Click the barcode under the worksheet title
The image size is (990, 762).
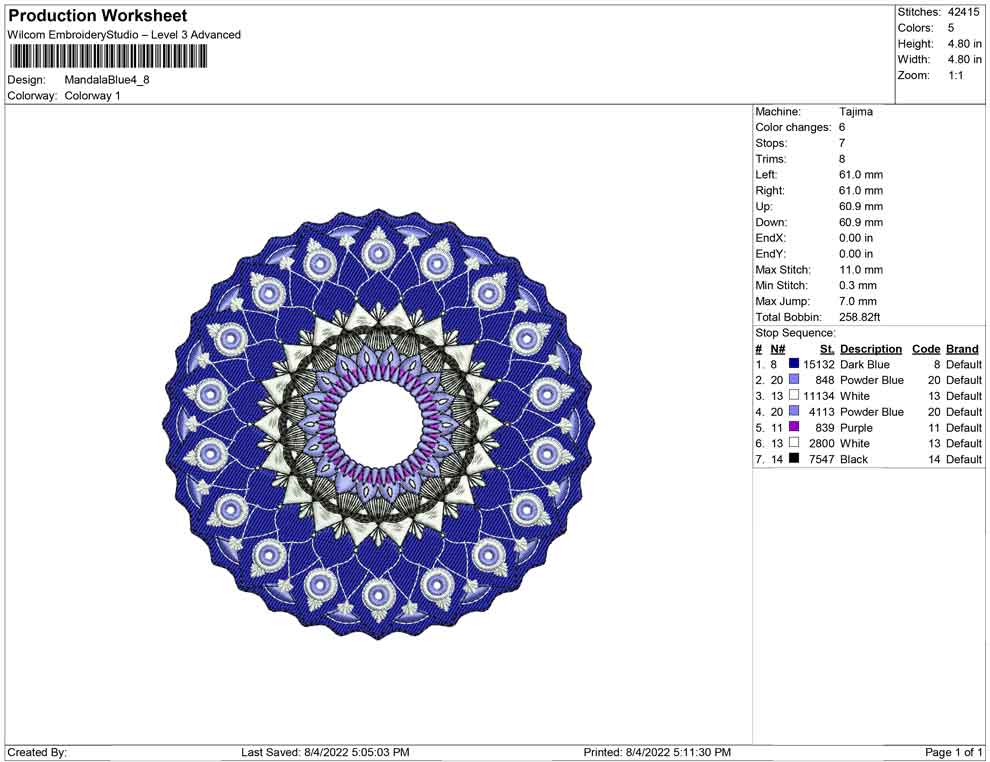107,57
